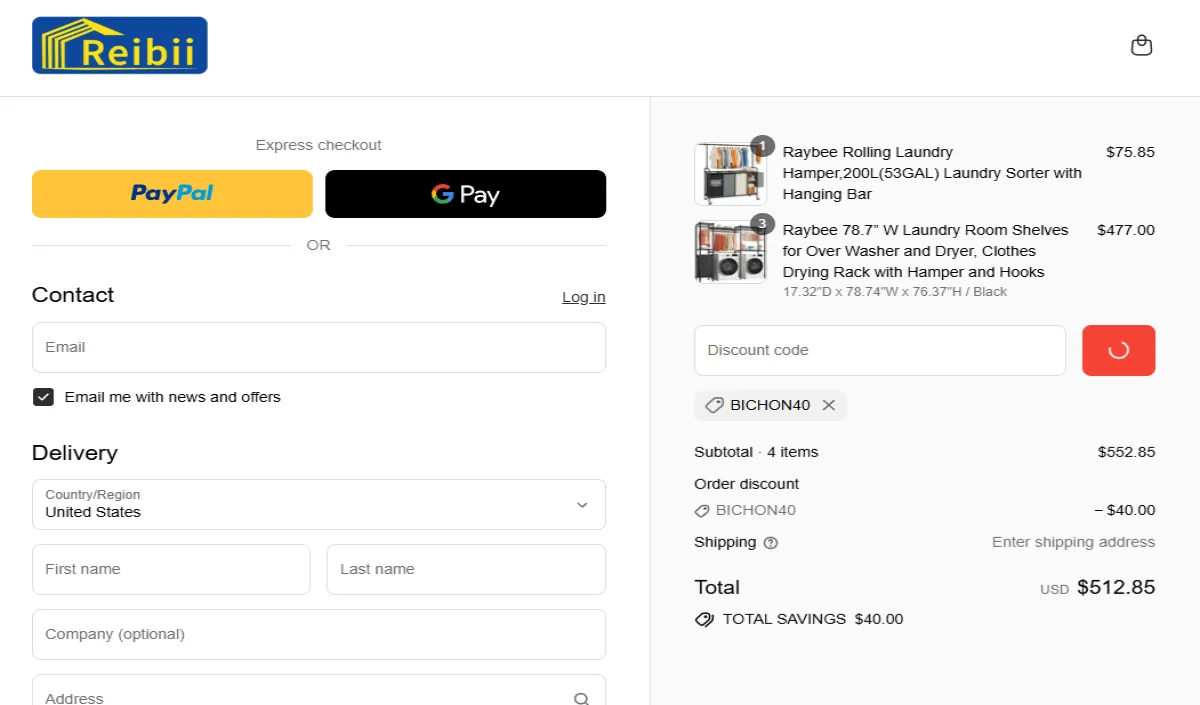Click the Company (optional) field
The height and width of the screenshot is (705, 1200).
click(x=318, y=634)
